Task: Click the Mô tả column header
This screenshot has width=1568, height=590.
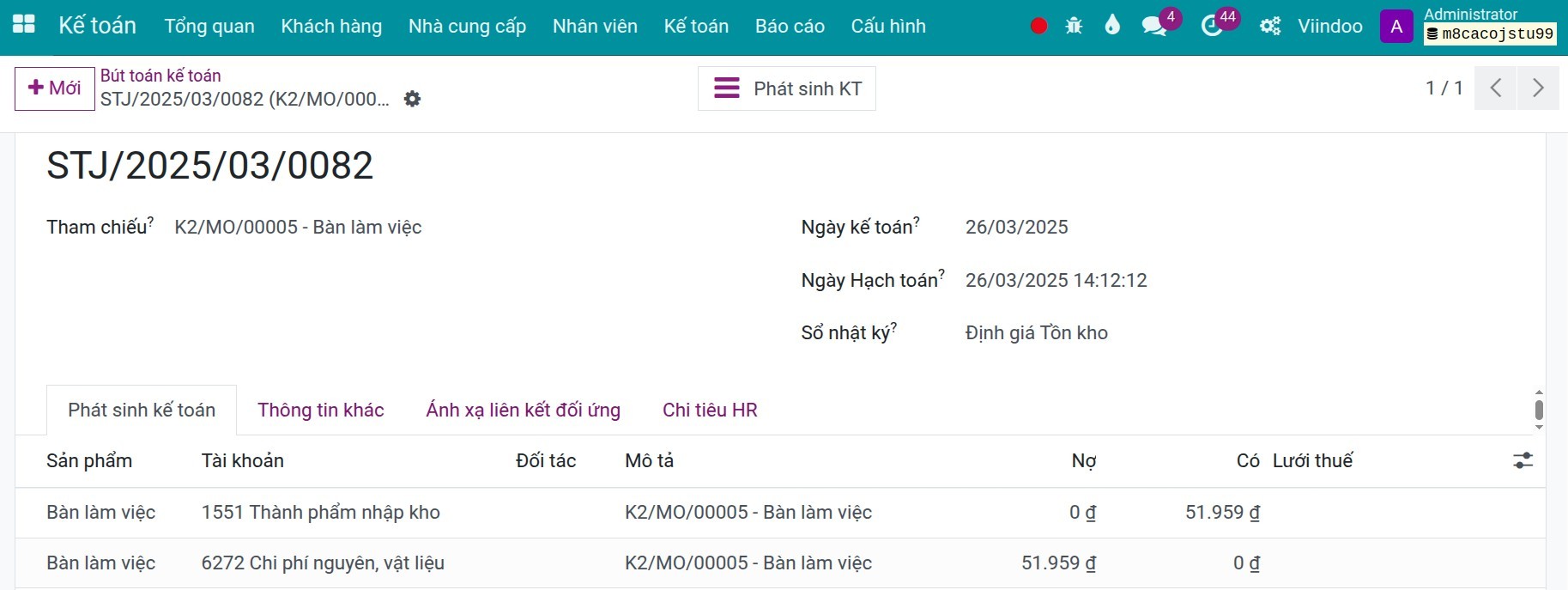Action: (650, 461)
